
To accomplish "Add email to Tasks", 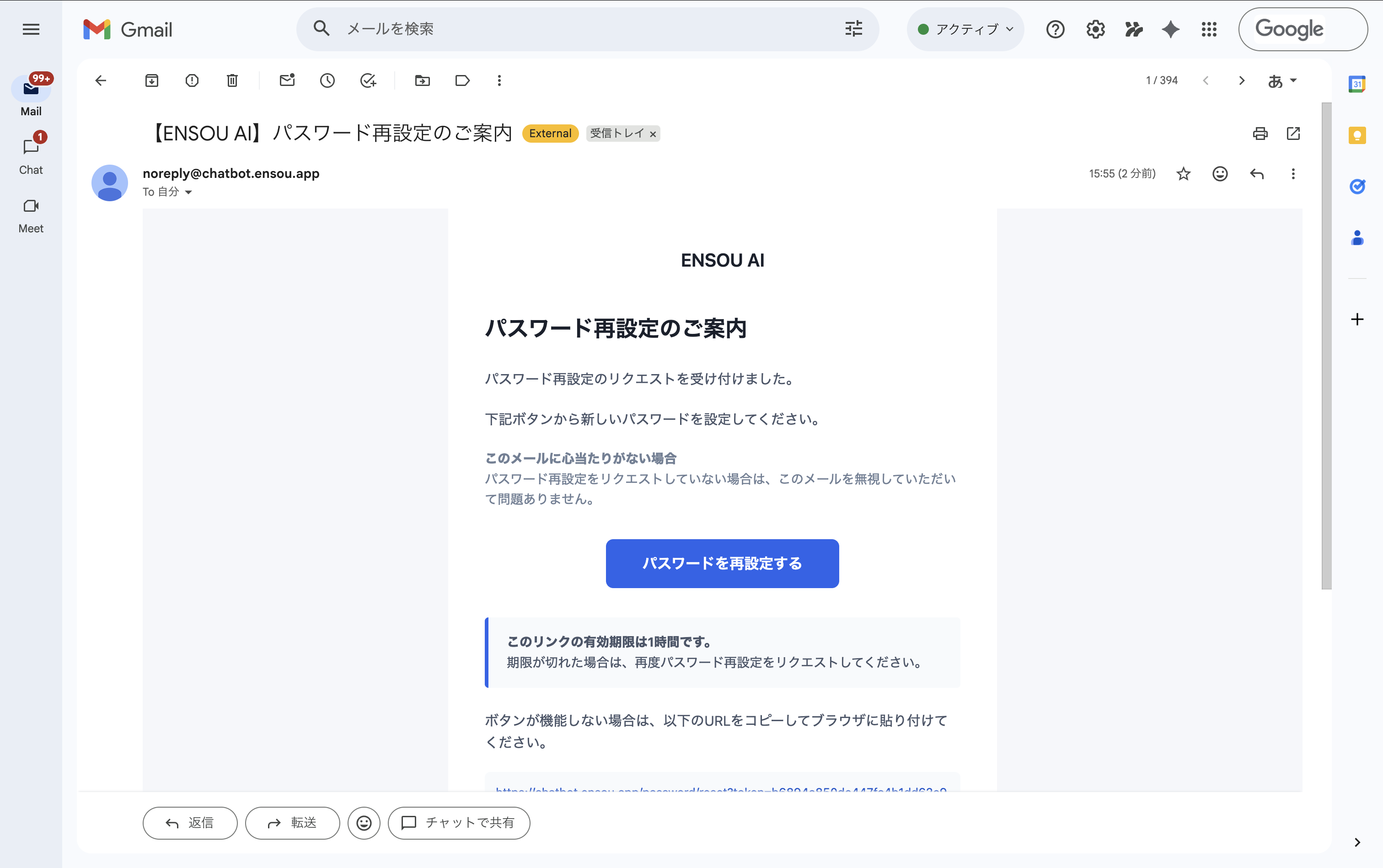I will tap(368, 80).
